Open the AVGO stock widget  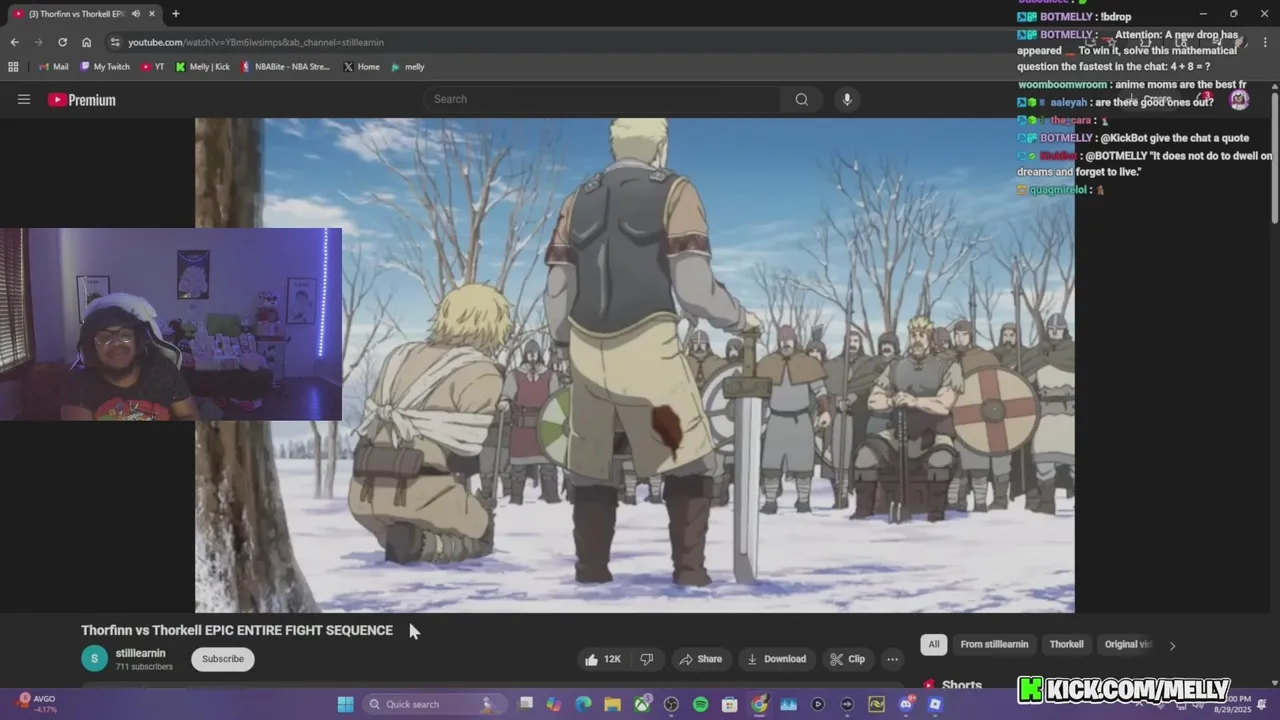[x=38, y=703]
